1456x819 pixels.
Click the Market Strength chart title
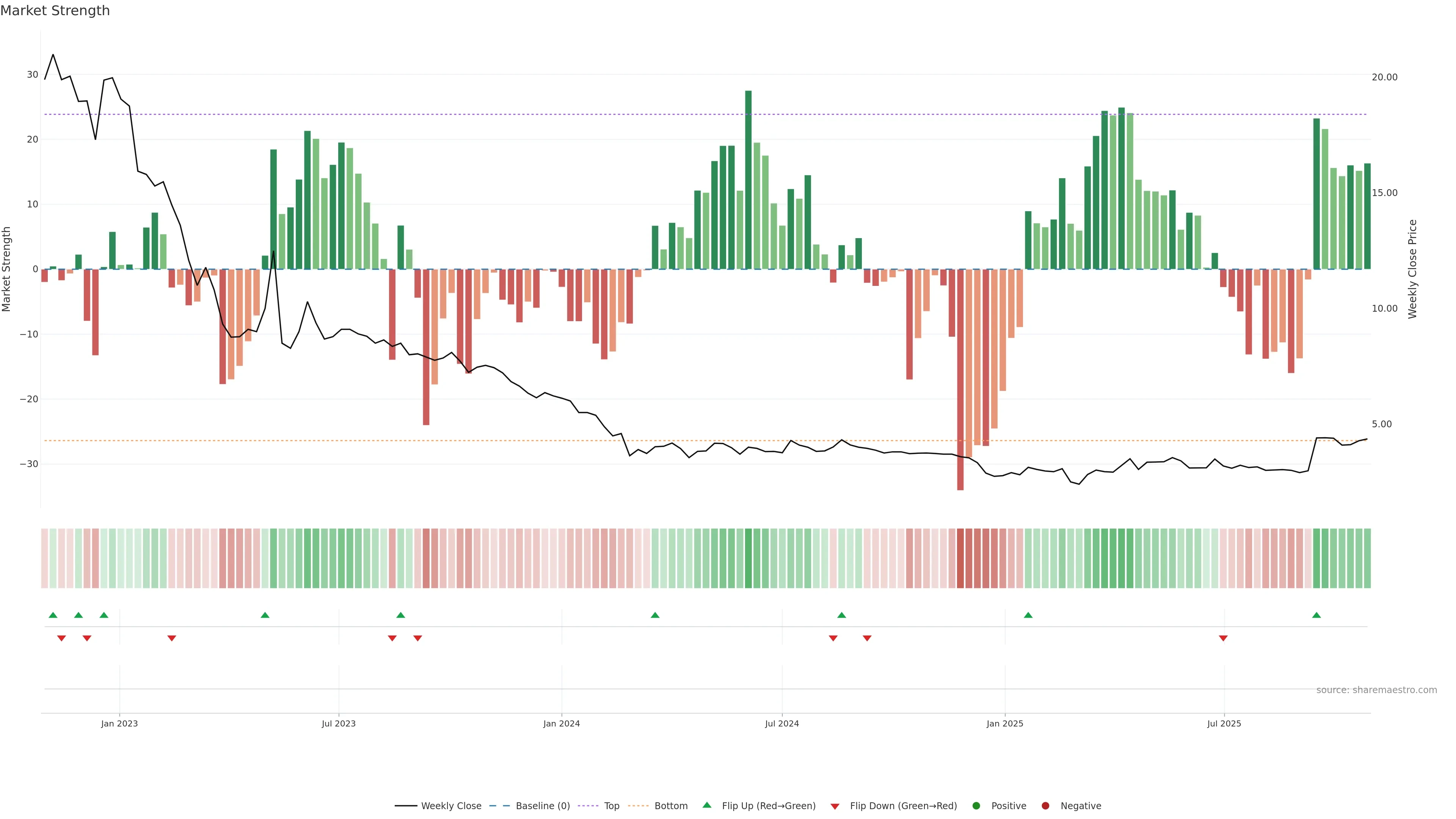pos(55,11)
